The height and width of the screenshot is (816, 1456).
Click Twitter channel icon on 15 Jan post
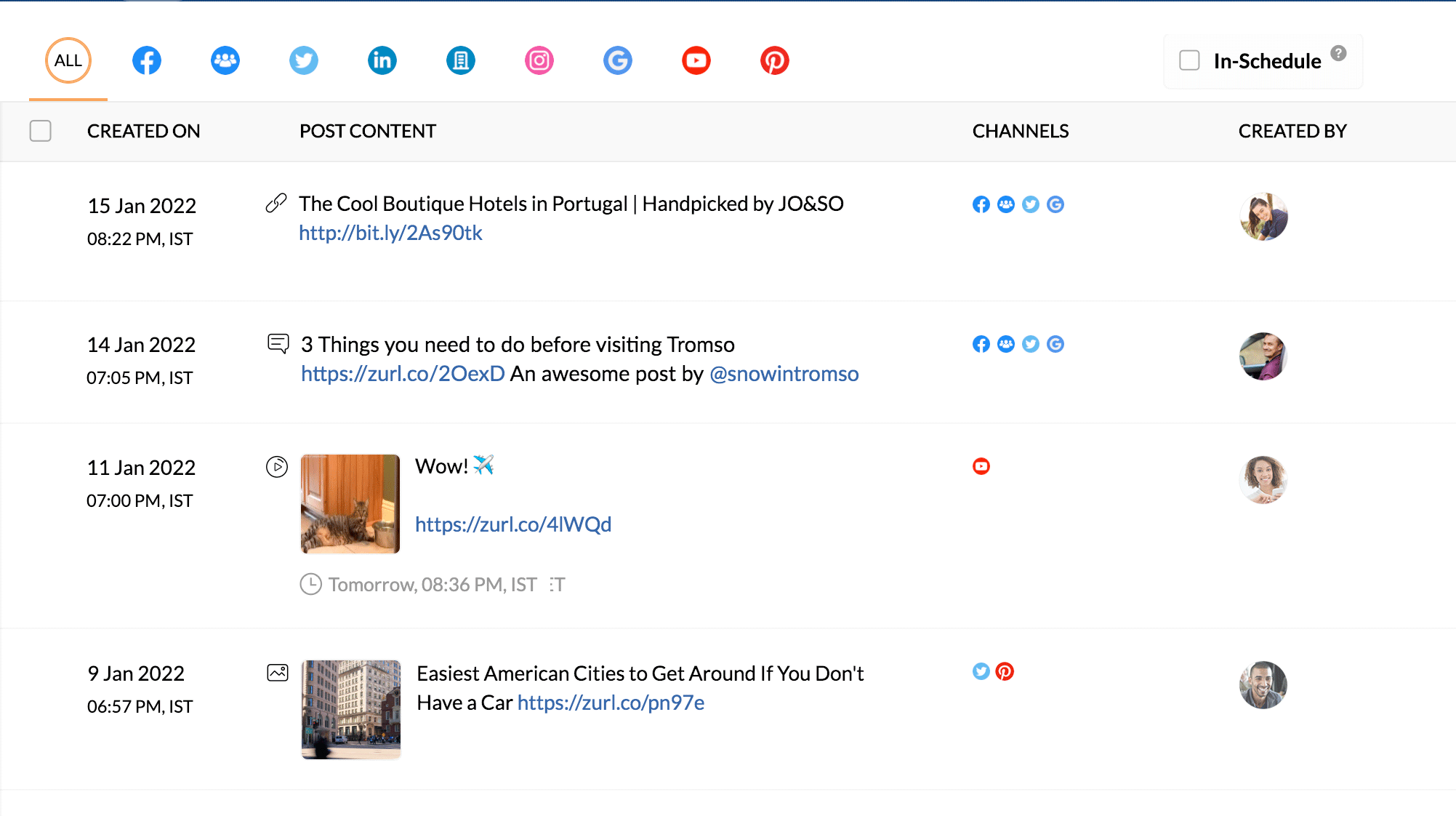(x=1031, y=204)
